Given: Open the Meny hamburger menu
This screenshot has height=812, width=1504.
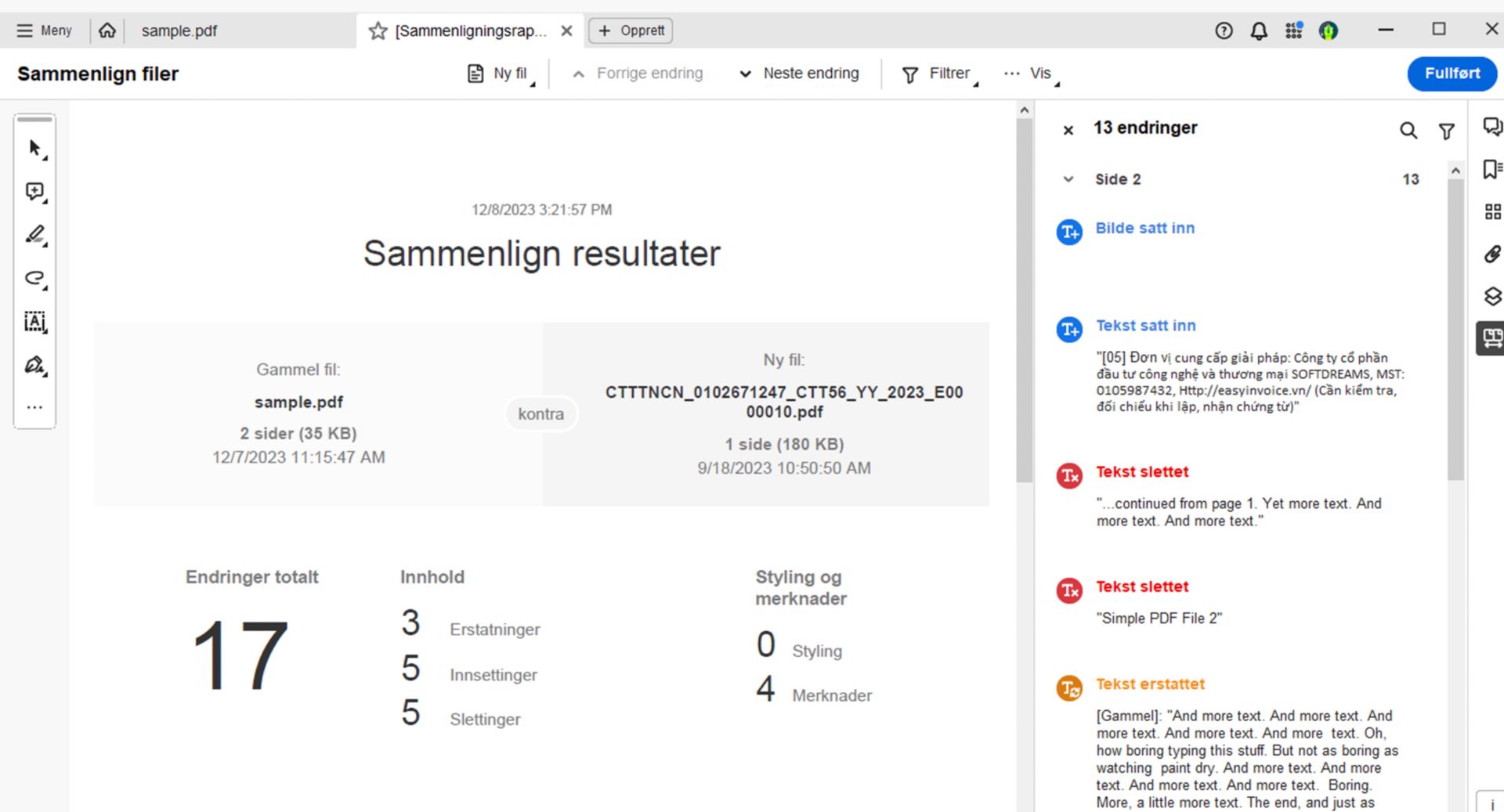Looking at the screenshot, I should coord(45,31).
